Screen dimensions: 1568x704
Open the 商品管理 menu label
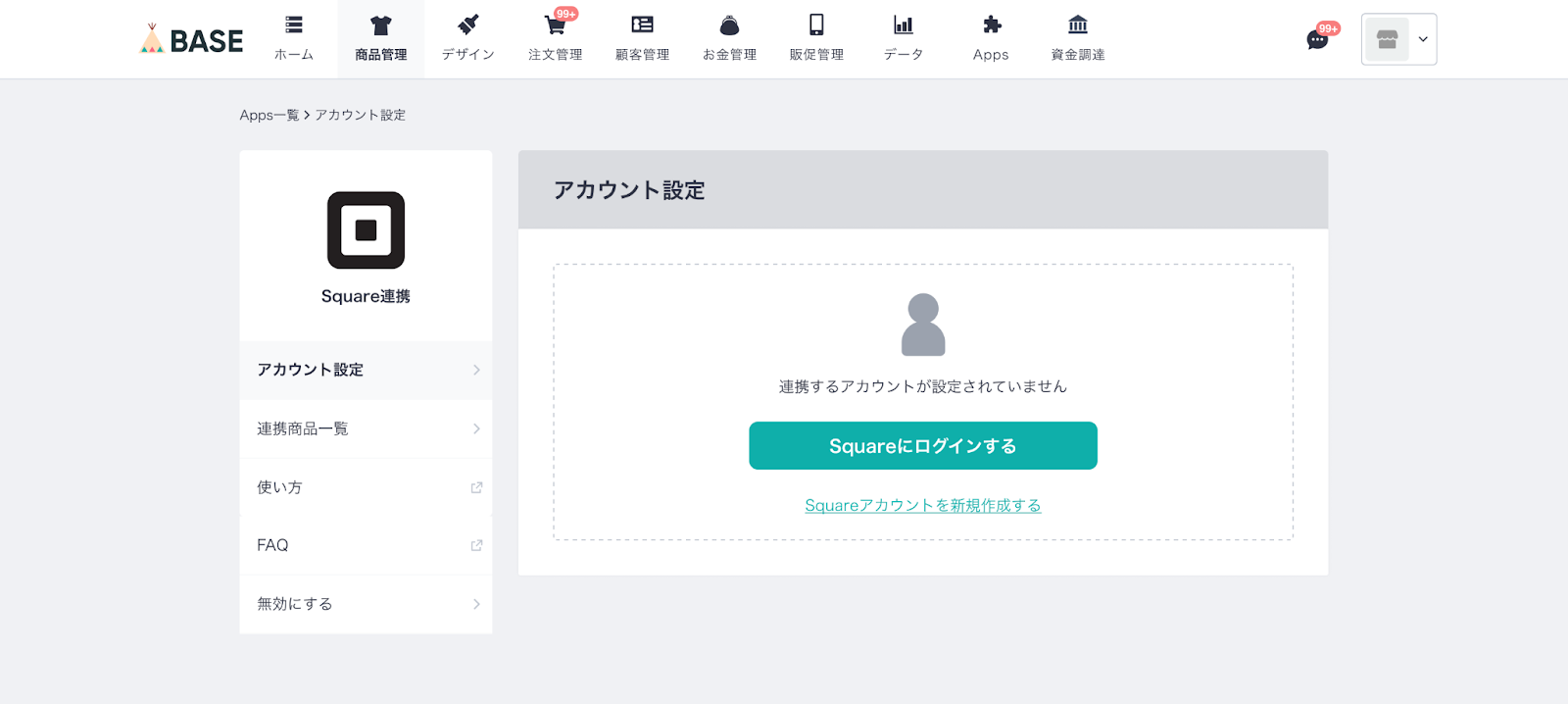[381, 55]
